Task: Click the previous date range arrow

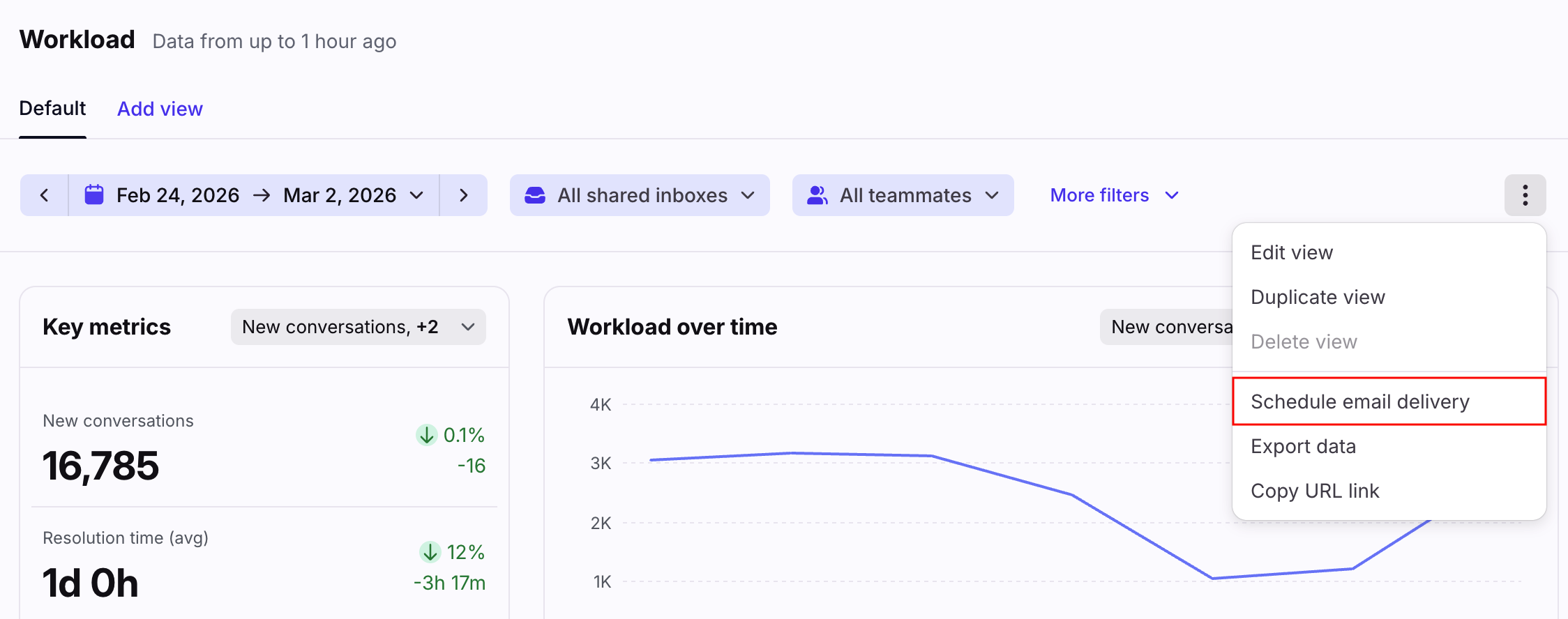Action: (44, 195)
